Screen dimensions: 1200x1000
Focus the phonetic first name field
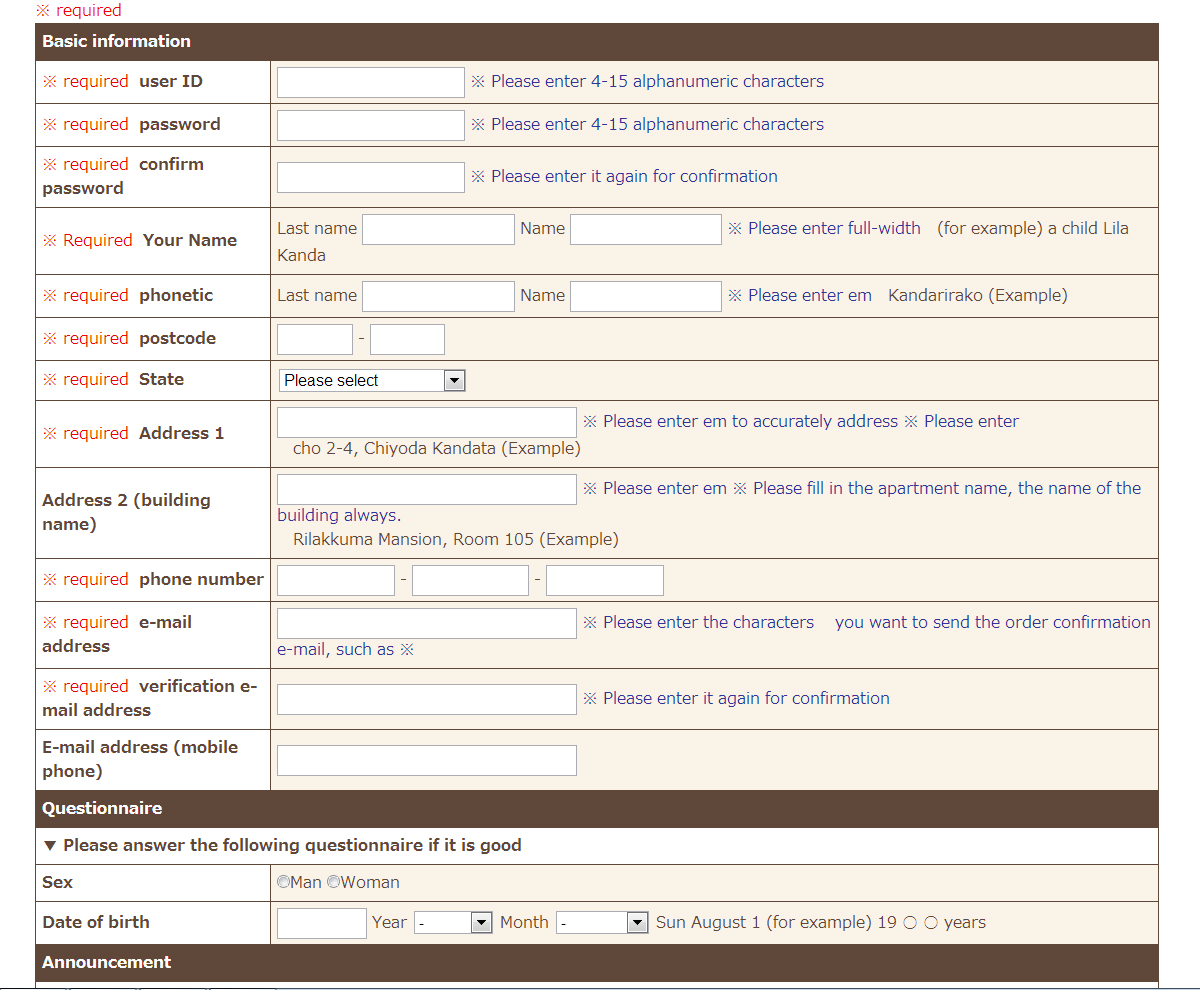click(645, 296)
